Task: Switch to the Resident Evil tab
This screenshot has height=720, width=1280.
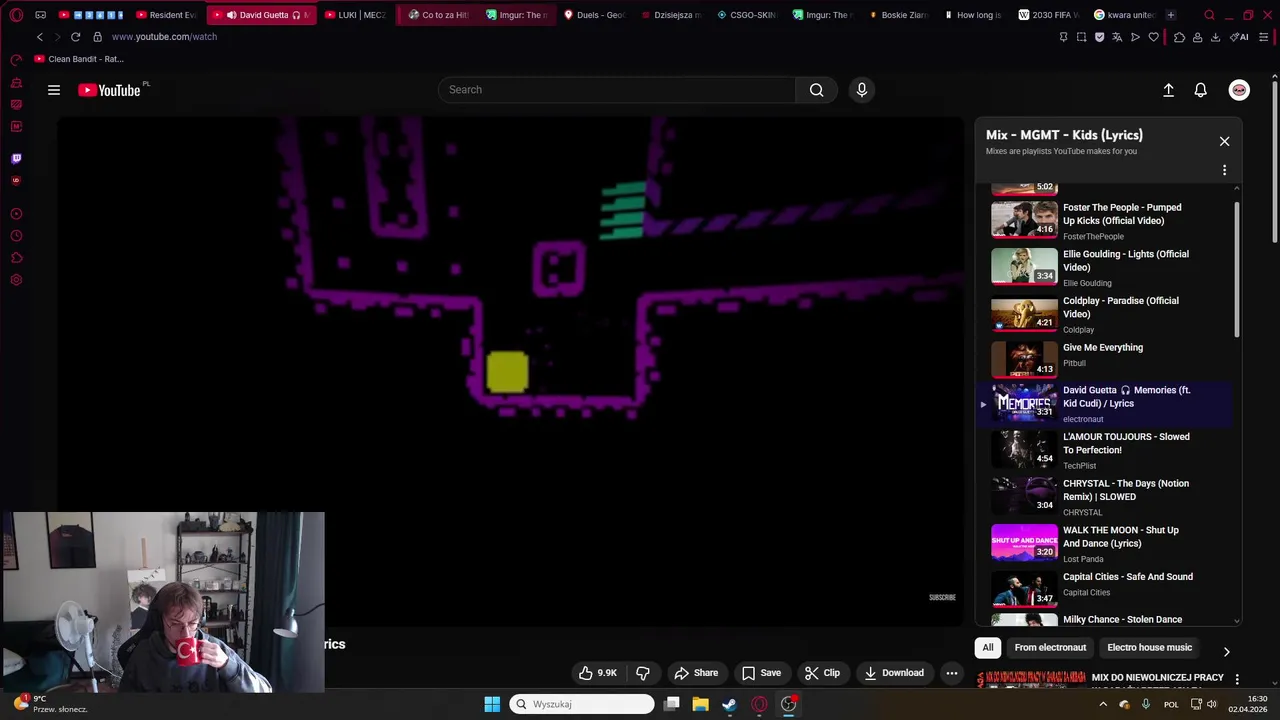Action: (166, 15)
